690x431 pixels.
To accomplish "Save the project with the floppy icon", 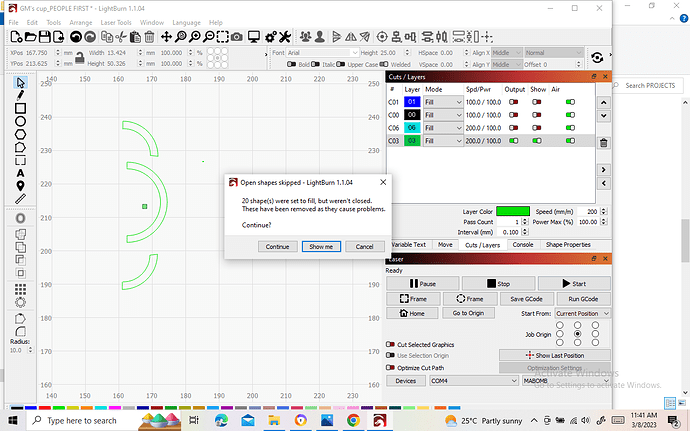I will click(x=44, y=37).
